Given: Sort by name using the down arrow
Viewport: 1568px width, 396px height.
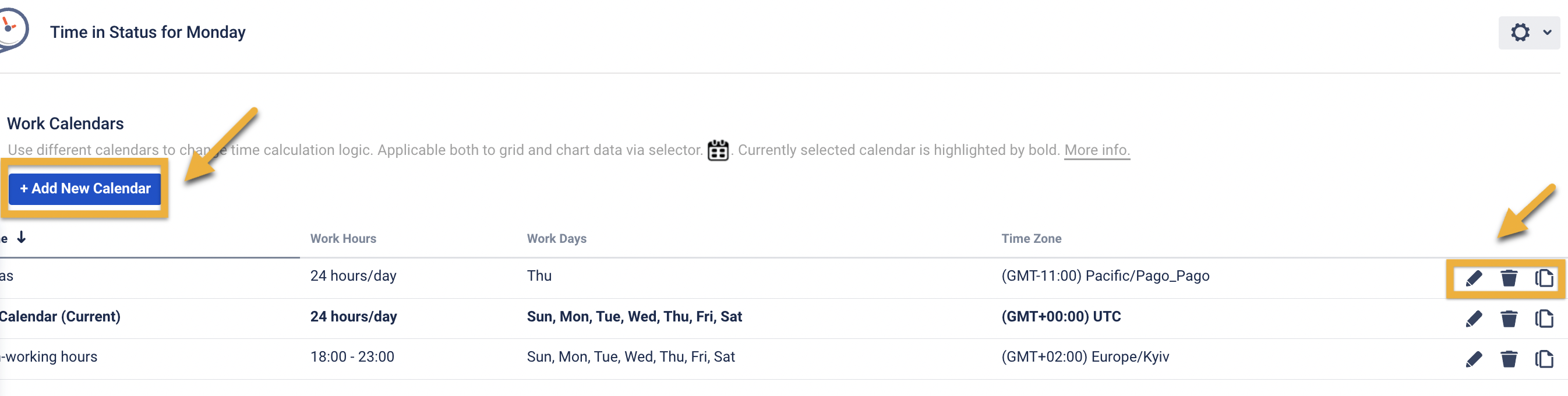Looking at the screenshot, I should 22,237.
